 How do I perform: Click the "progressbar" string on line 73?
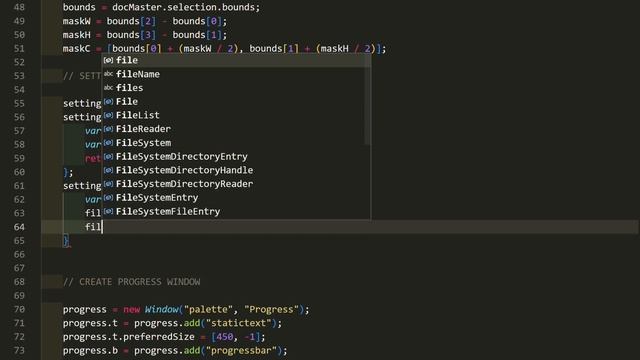[x=242, y=351]
